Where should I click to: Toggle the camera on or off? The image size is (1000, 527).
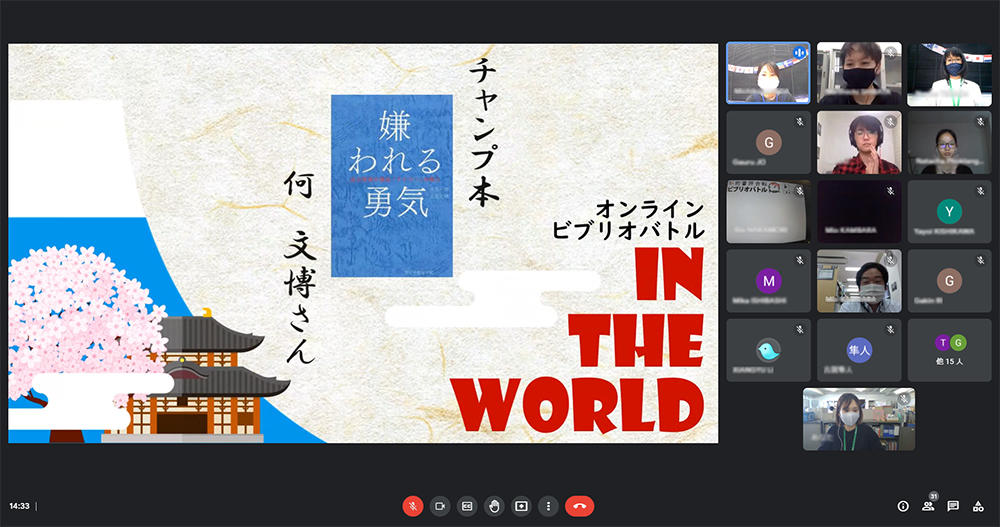pyautogui.click(x=439, y=506)
